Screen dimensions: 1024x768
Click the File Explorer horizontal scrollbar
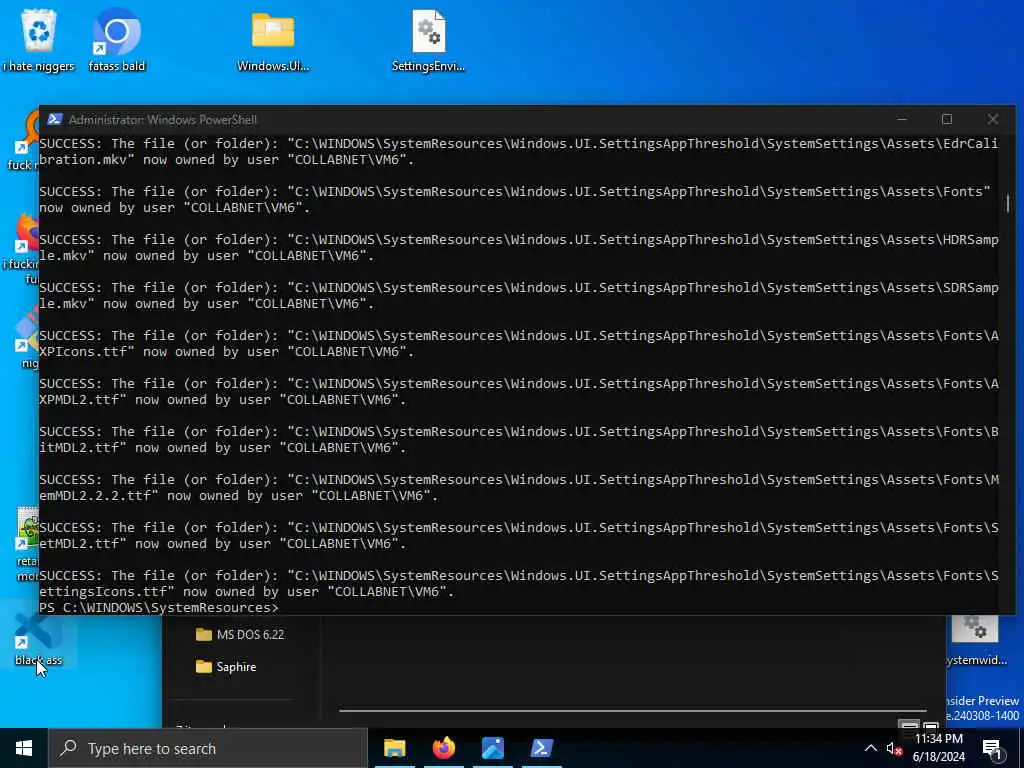pyautogui.click(x=632, y=710)
